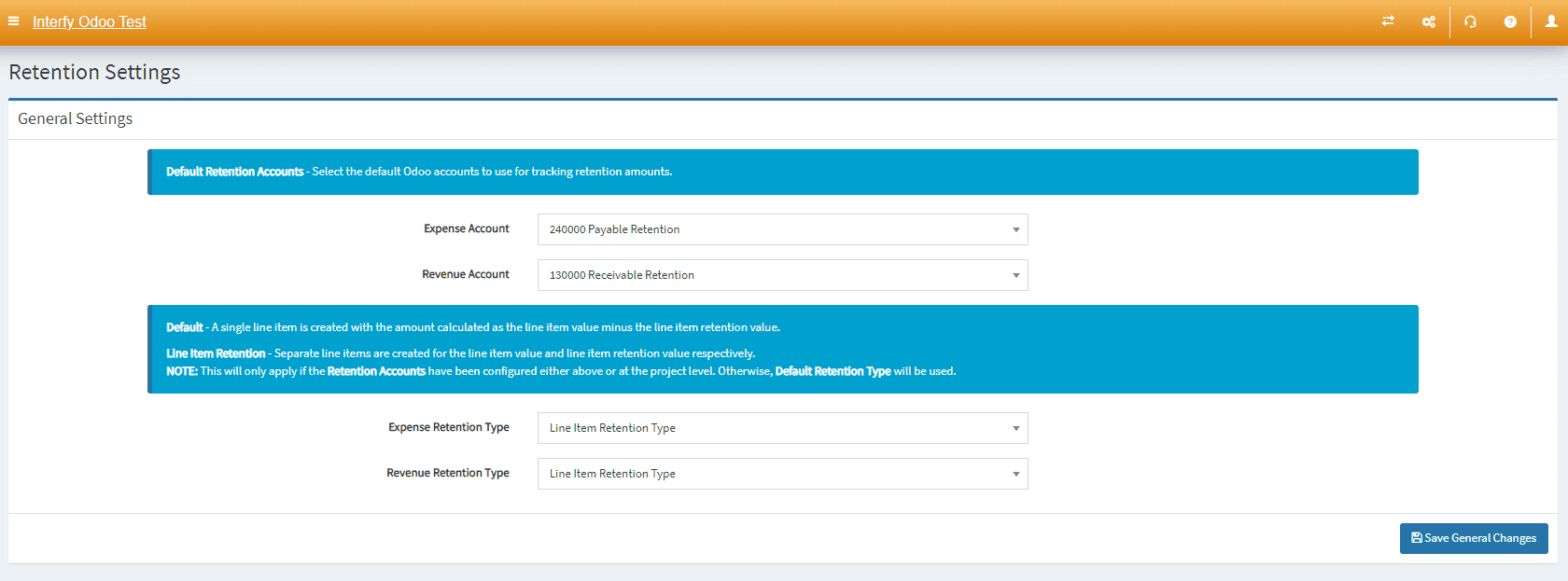1568x581 pixels.
Task: Open the Revenue Retention Type dropdown
Action: [x=782, y=474]
